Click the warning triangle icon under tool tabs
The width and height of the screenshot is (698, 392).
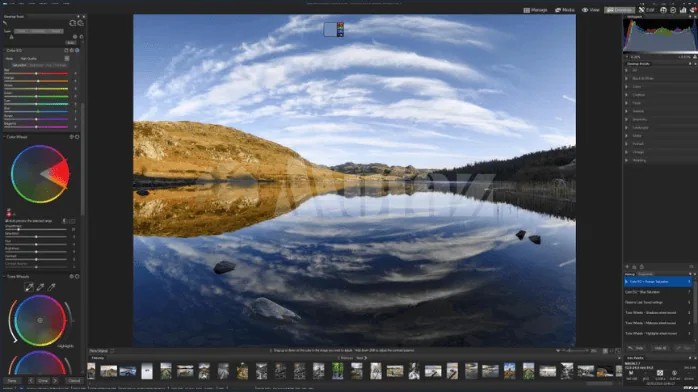pos(11,37)
